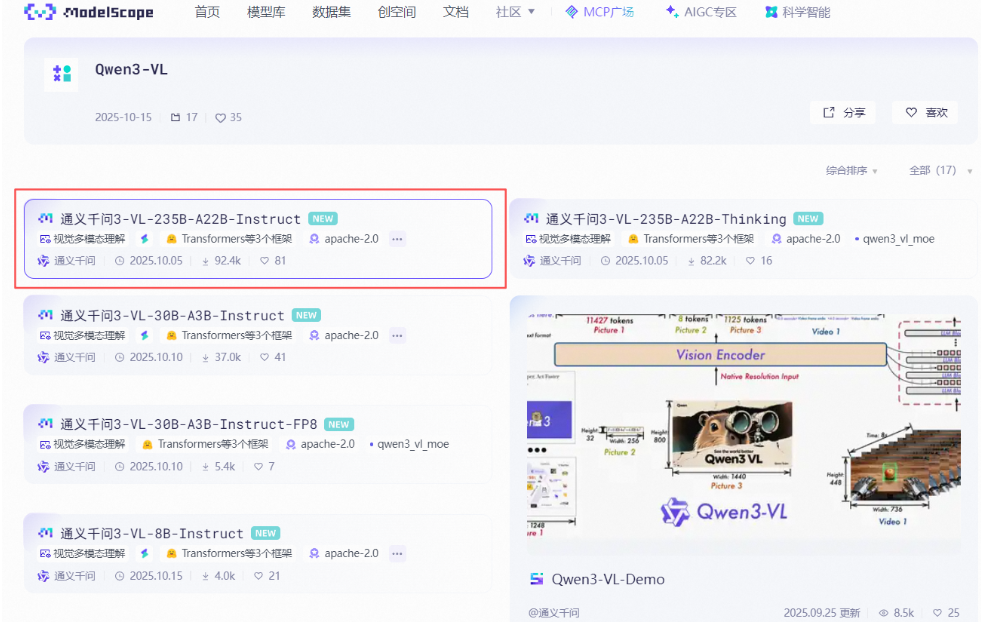This screenshot has width=981, height=625.
Task: Open 通义千问3-VL-8B-Instruct model
Action: pos(151,534)
